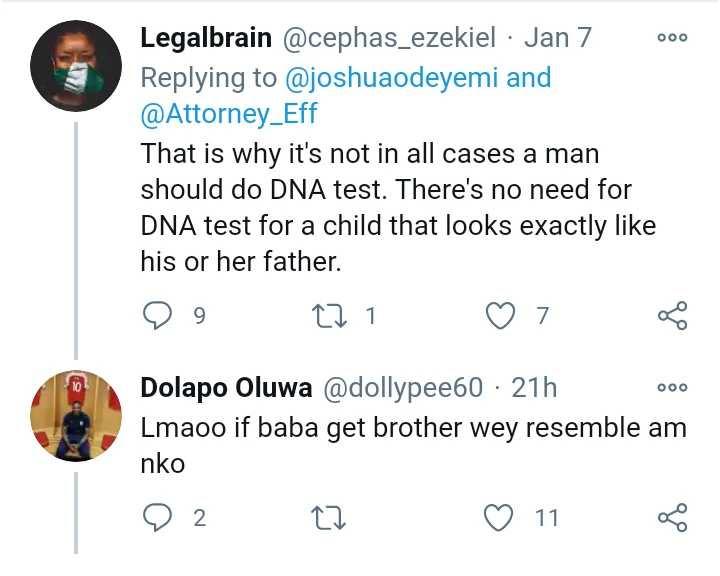Open more options on Legalbrain's tweet
The width and height of the screenshot is (720, 576).
click(672, 37)
